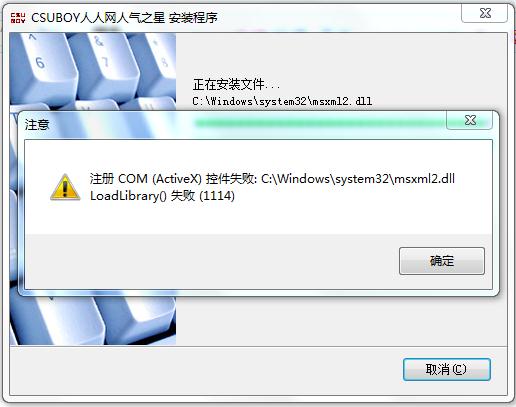516x407 pixels.
Task: Click the 7 key in the keyboard picture
Action: [x=103, y=60]
